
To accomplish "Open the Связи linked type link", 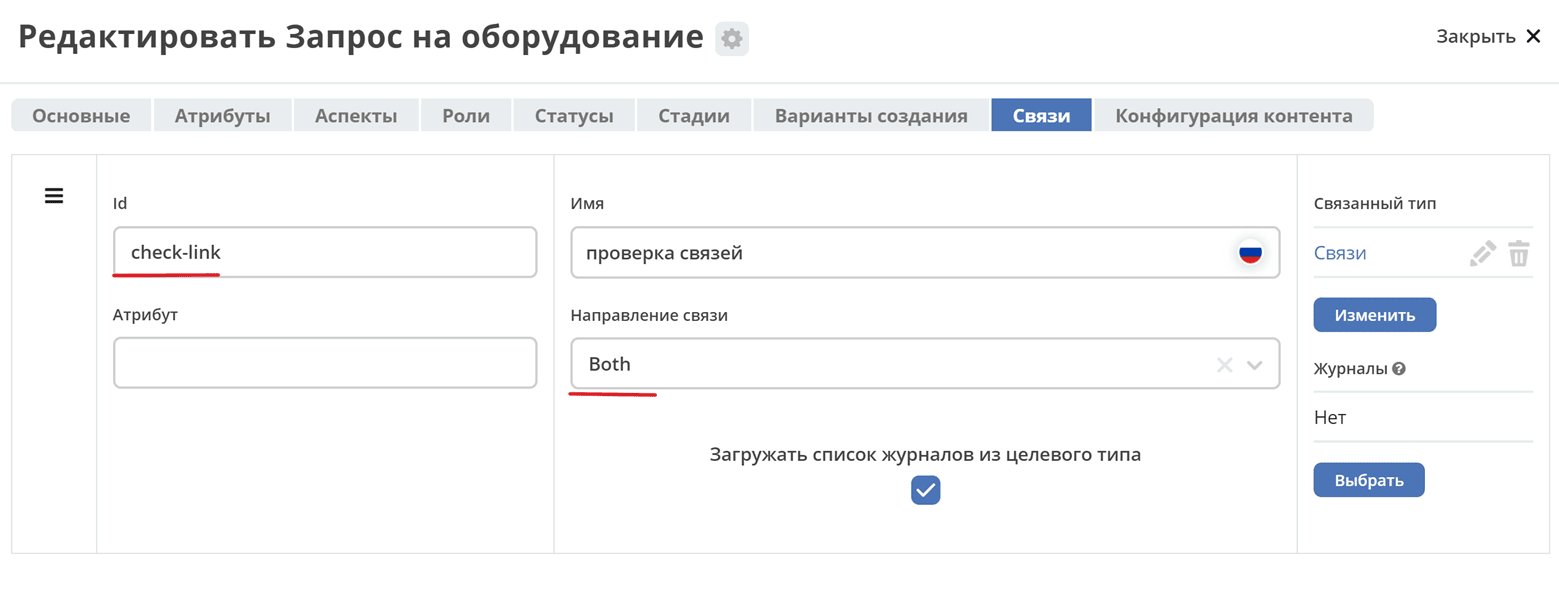I will 1340,253.
